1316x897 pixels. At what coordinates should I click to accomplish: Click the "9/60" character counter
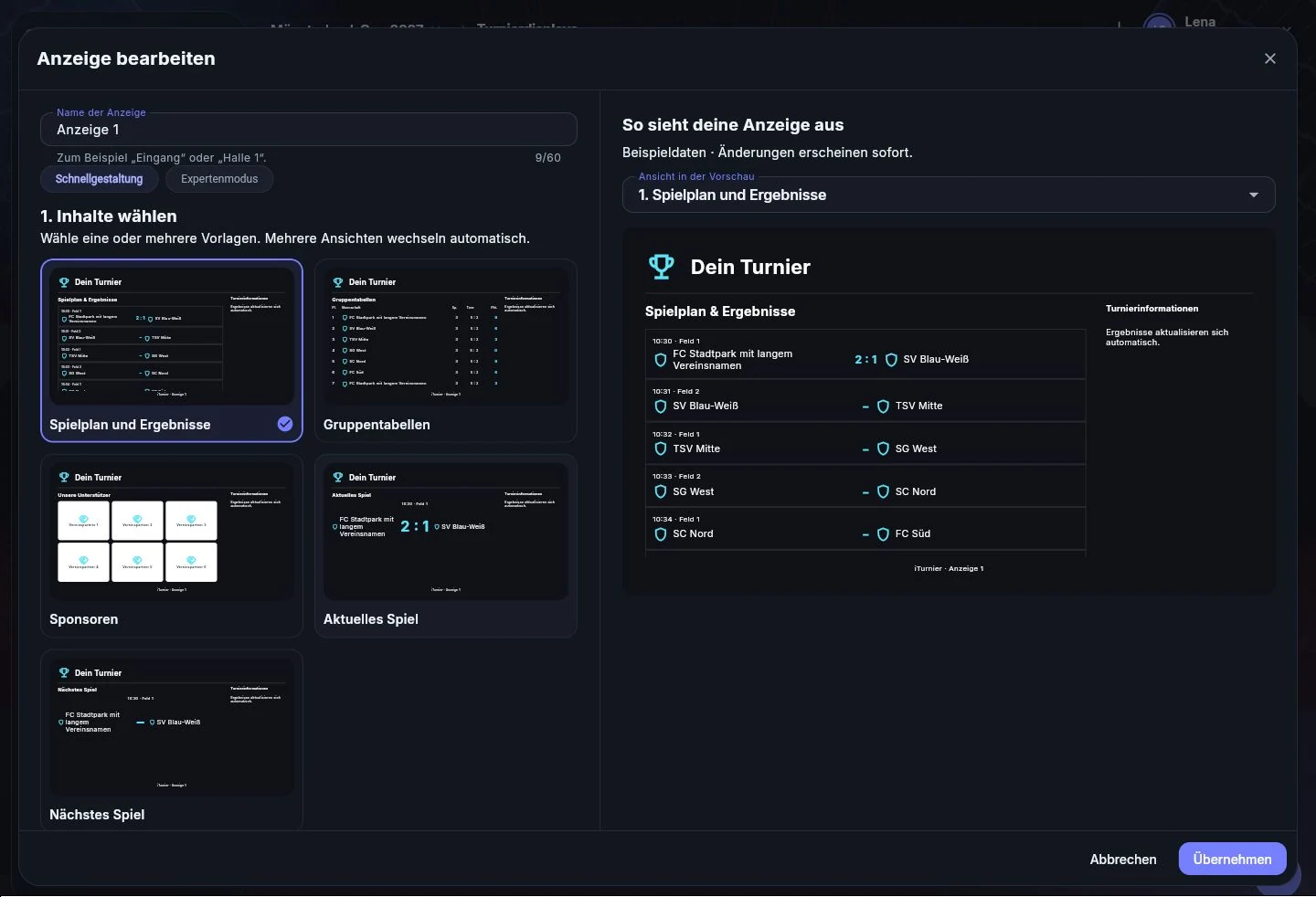click(548, 158)
